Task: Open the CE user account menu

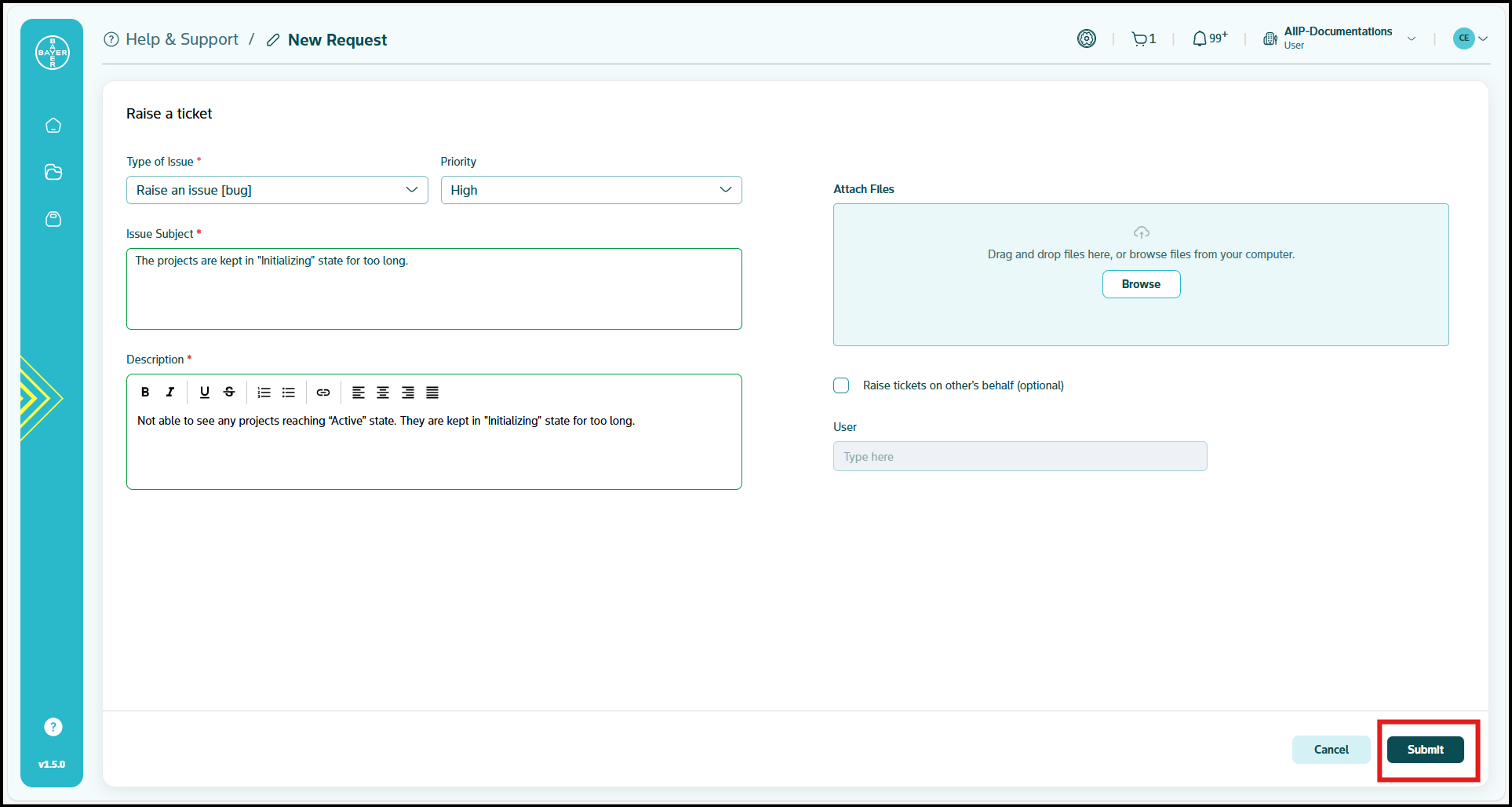Action: click(1470, 38)
